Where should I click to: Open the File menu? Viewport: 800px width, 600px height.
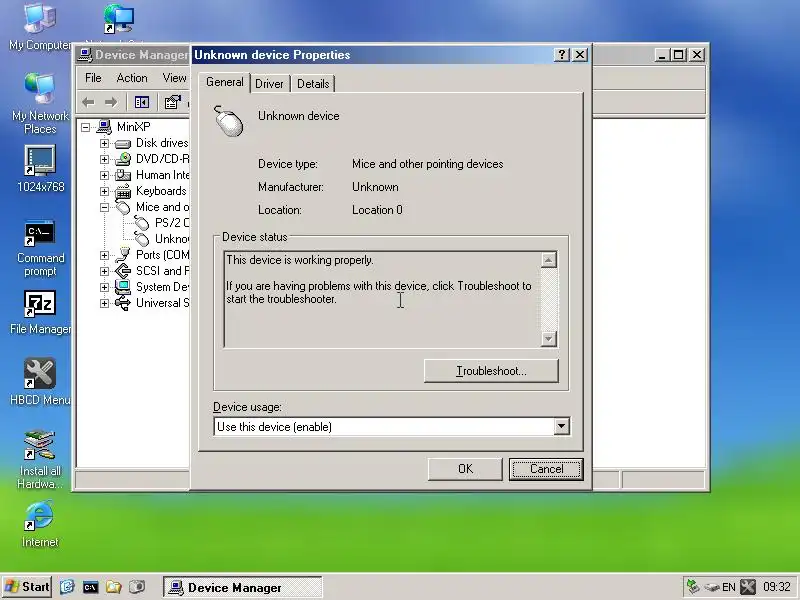coord(93,78)
